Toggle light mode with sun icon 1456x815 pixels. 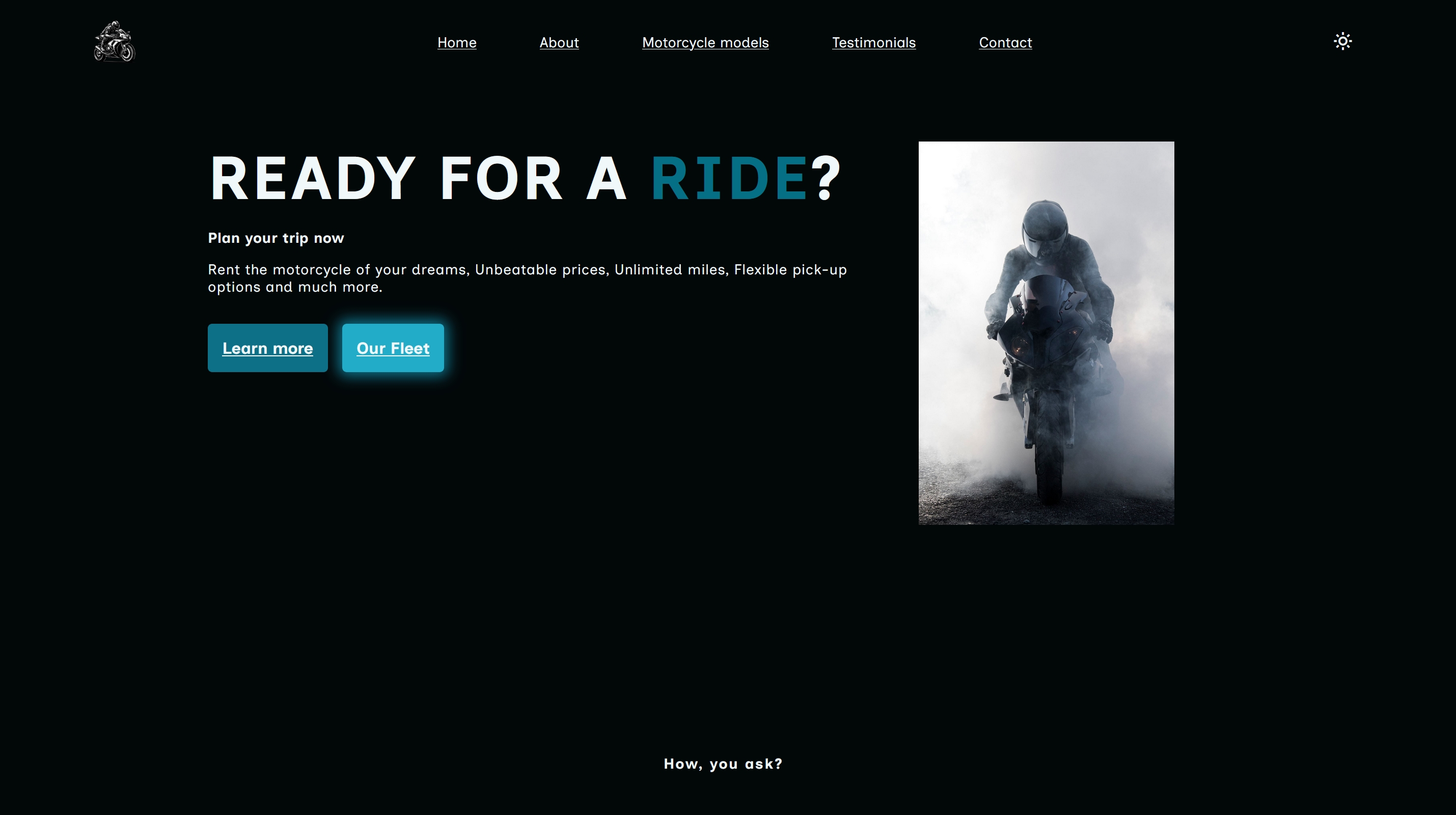(x=1342, y=41)
